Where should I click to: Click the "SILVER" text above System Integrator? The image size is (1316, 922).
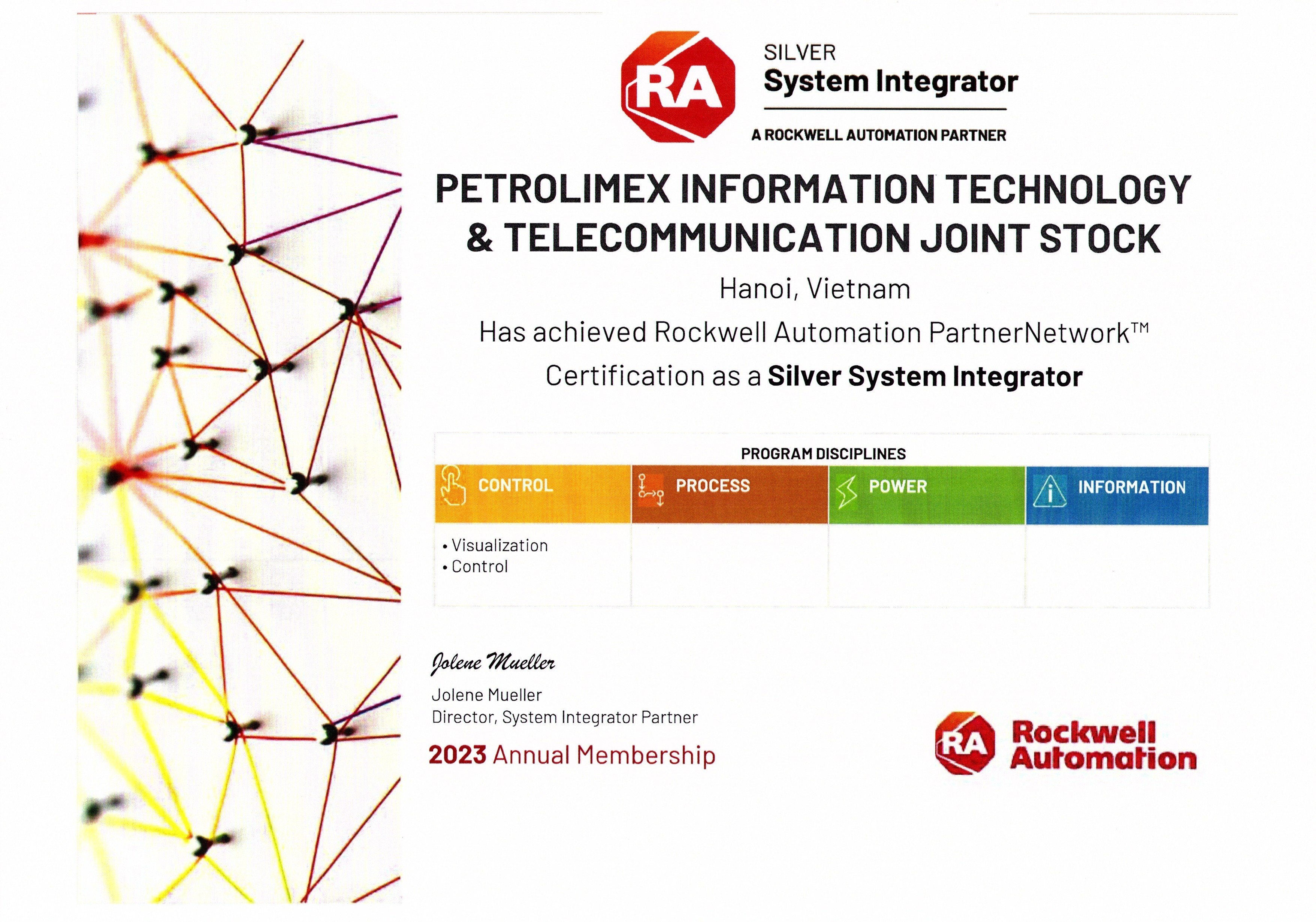(800, 53)
